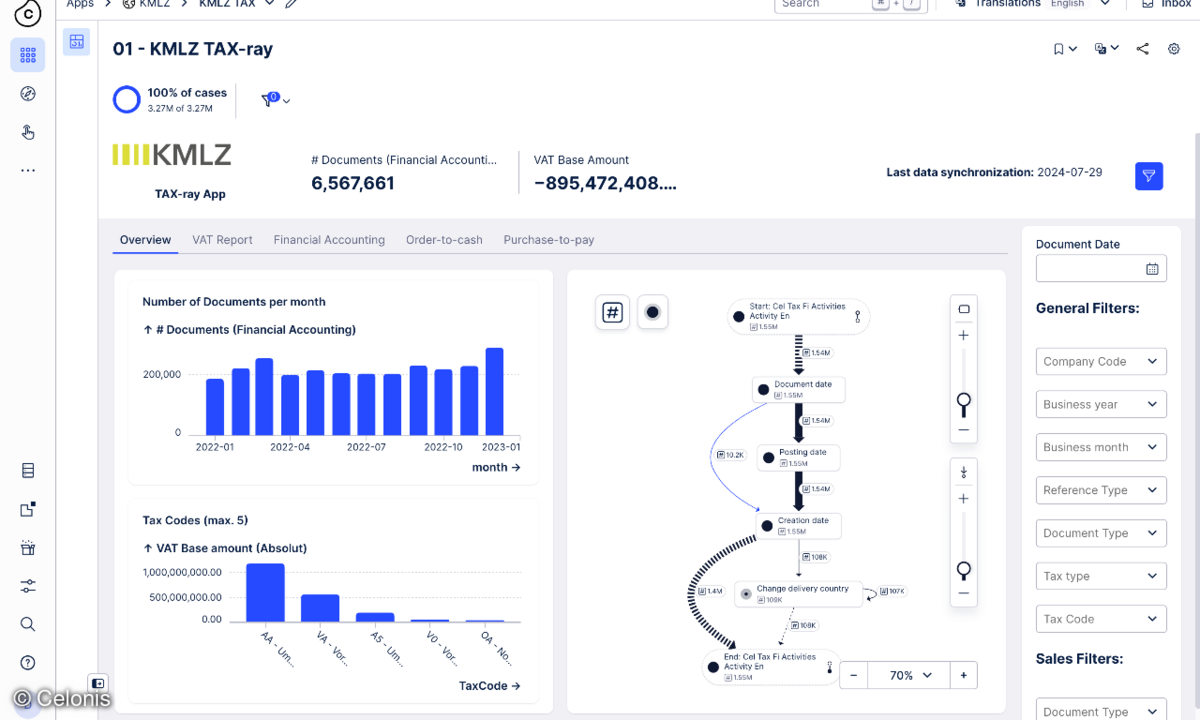The width and height of the screenshot is (1200, 720).
Task: Click the hand pointer icon in sidebar
Action: (x=28, y=132)
